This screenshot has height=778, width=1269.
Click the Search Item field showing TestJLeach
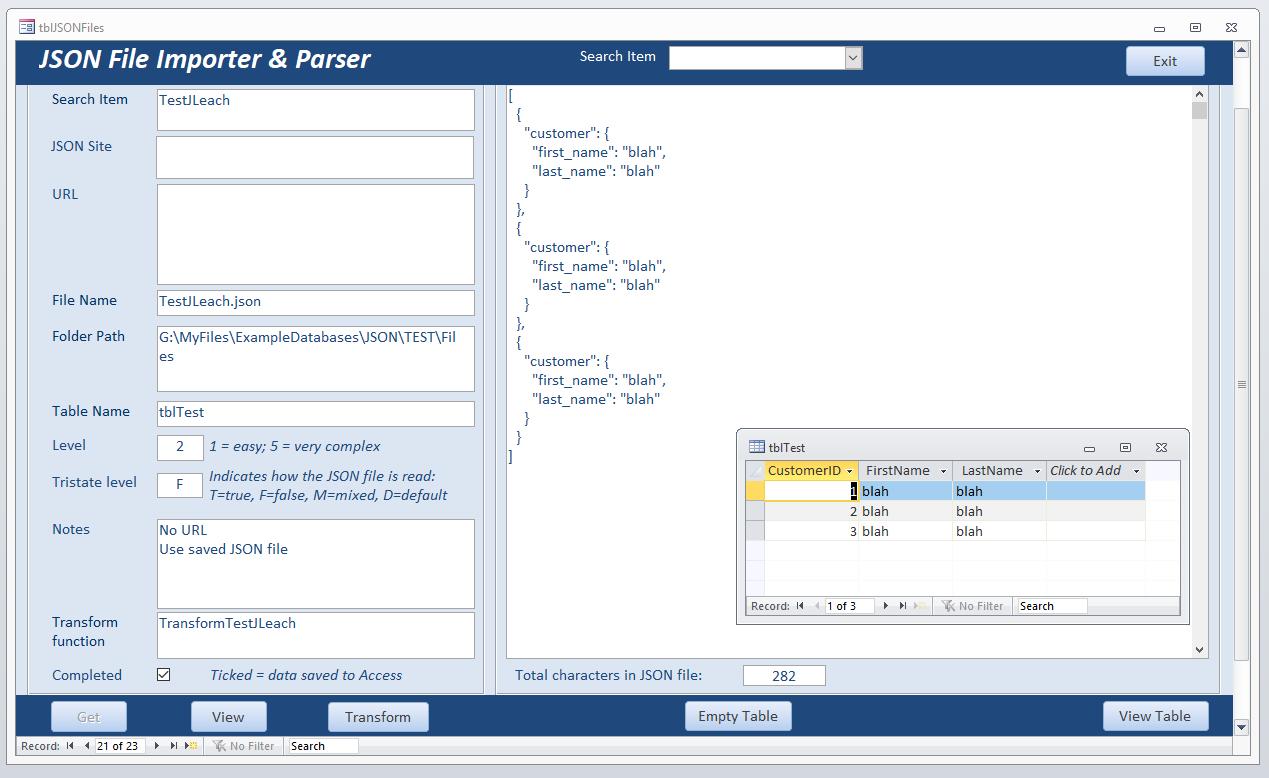coord(316,110)
